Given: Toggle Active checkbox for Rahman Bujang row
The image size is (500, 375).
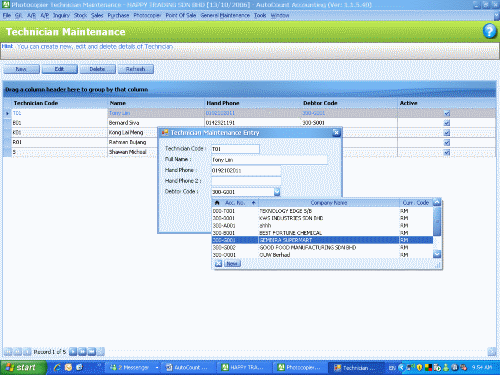Looking at the screenshot, I should coord(447,142).
